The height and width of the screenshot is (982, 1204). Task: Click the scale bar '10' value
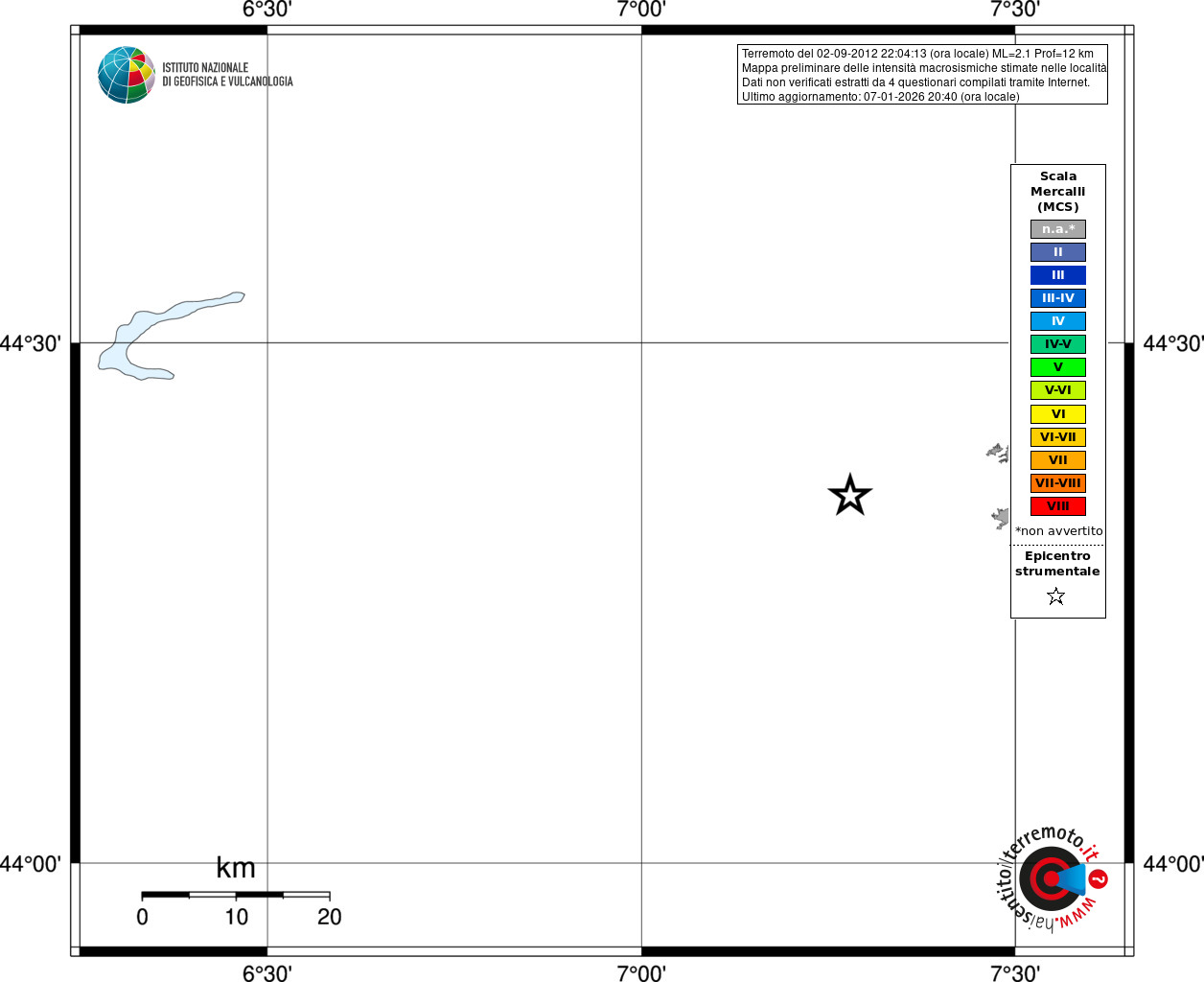[x=237, y=917]
